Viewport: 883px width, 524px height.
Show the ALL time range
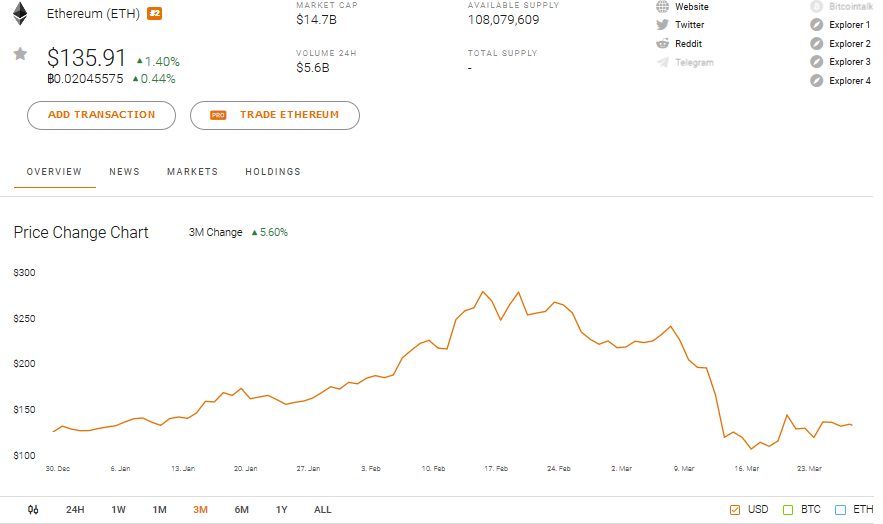(x=322, y=510)
